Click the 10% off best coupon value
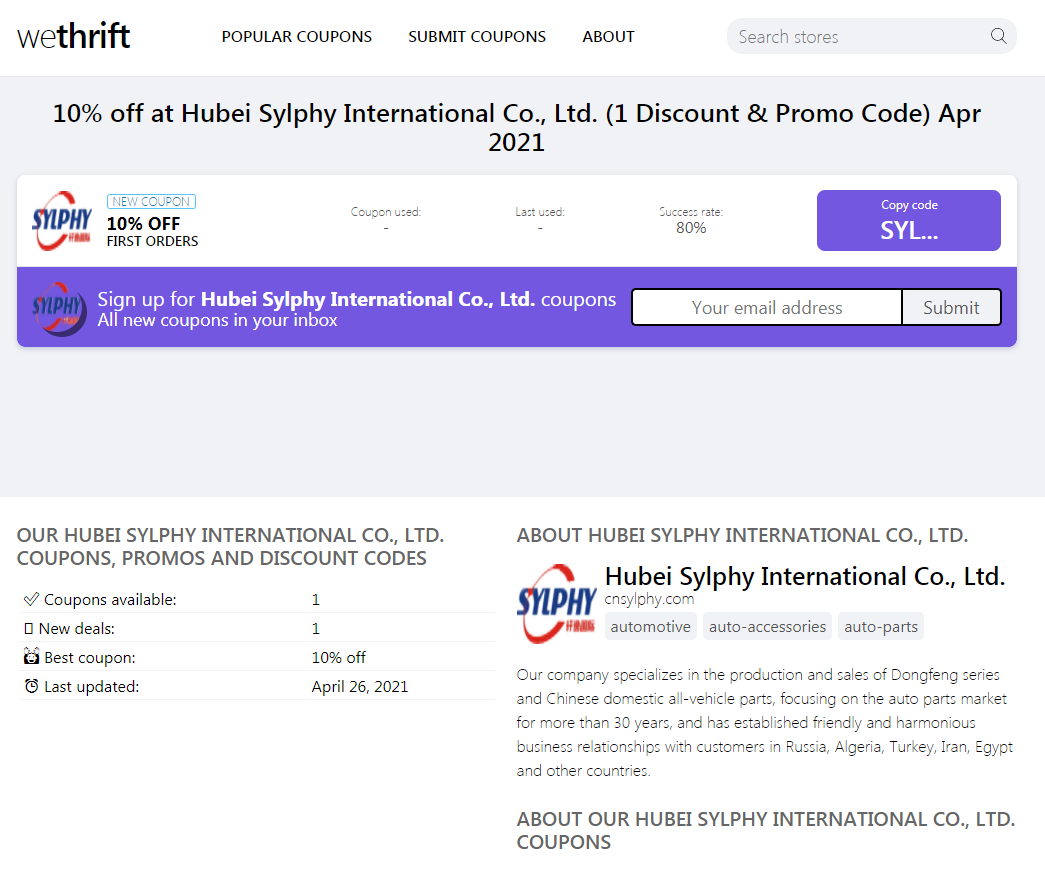This screenshot has height=874, width=1045. point(339,657)
